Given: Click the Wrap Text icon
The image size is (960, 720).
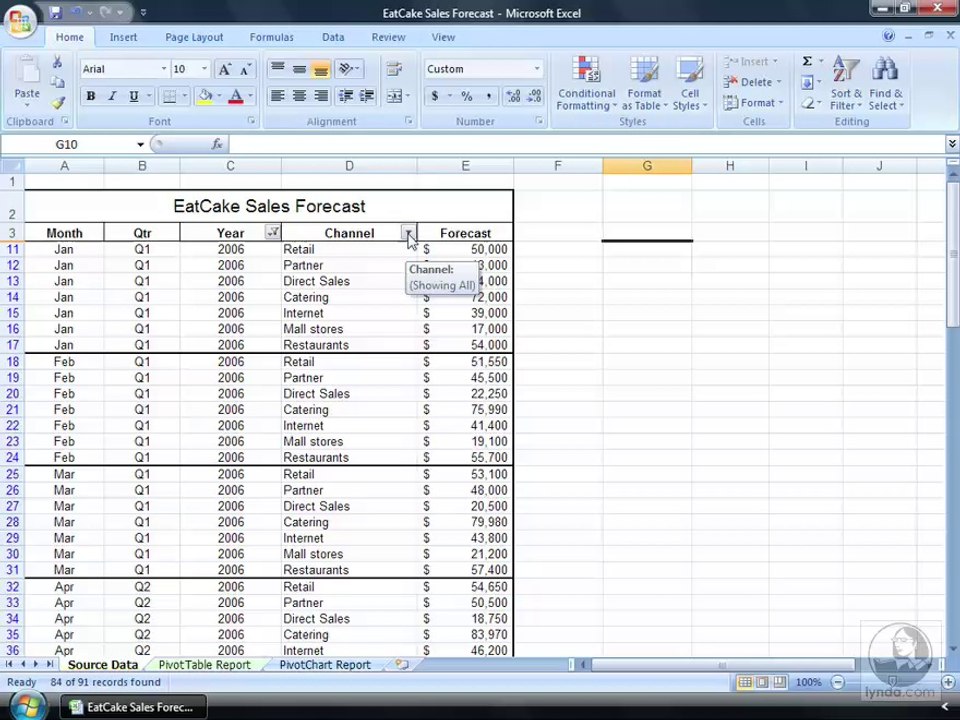Looking at the screenshot, I should point(394,69).
